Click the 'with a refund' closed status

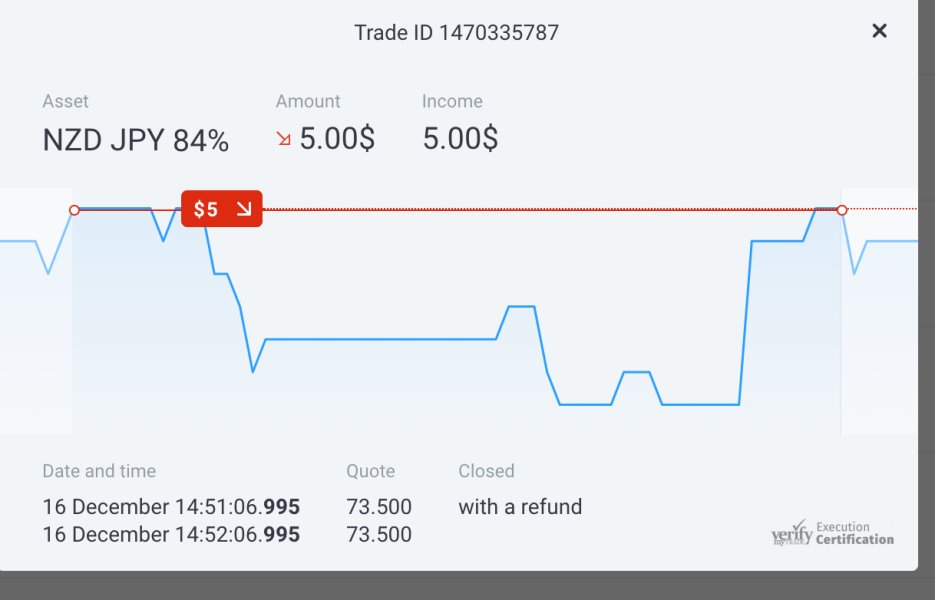(x=520, y=506)
